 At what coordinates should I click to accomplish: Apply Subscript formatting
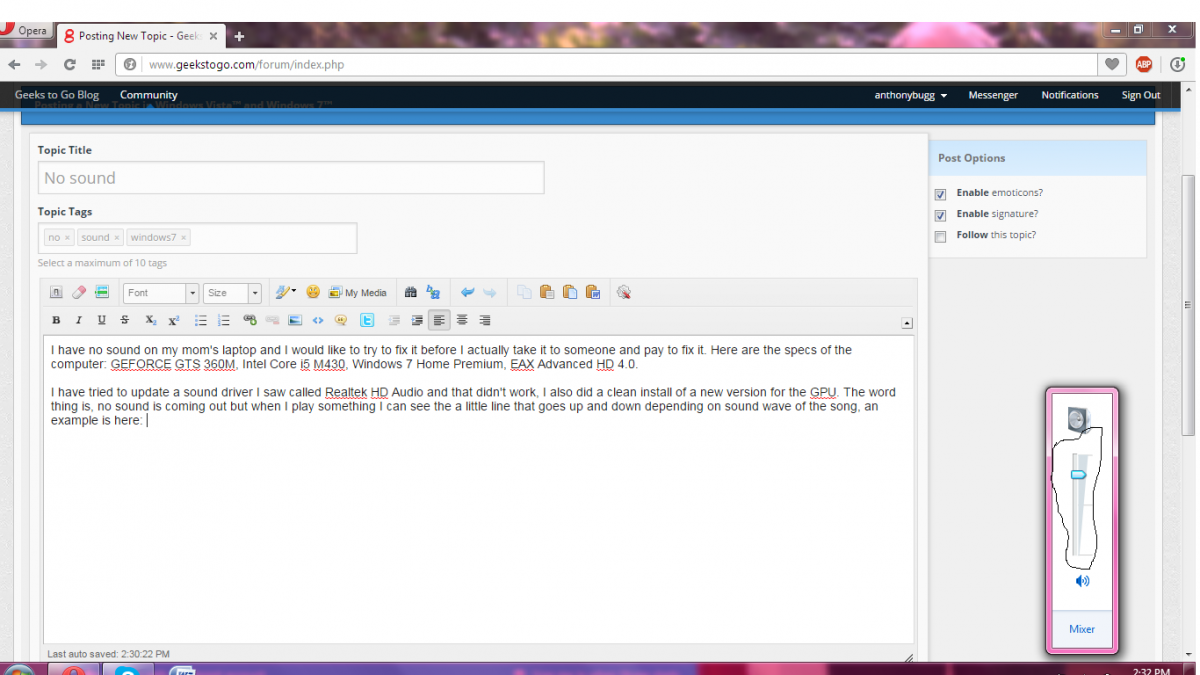tap(150, 321)
